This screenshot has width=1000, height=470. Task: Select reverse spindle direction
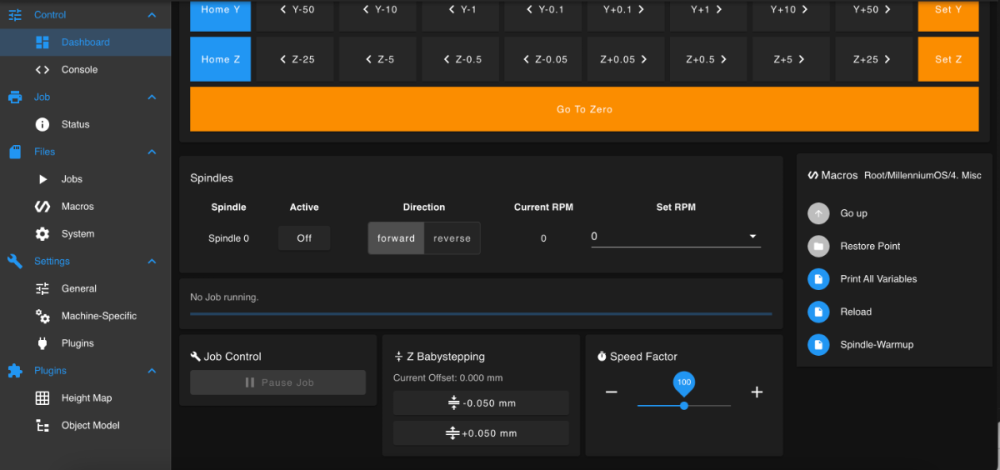[452, 238]
